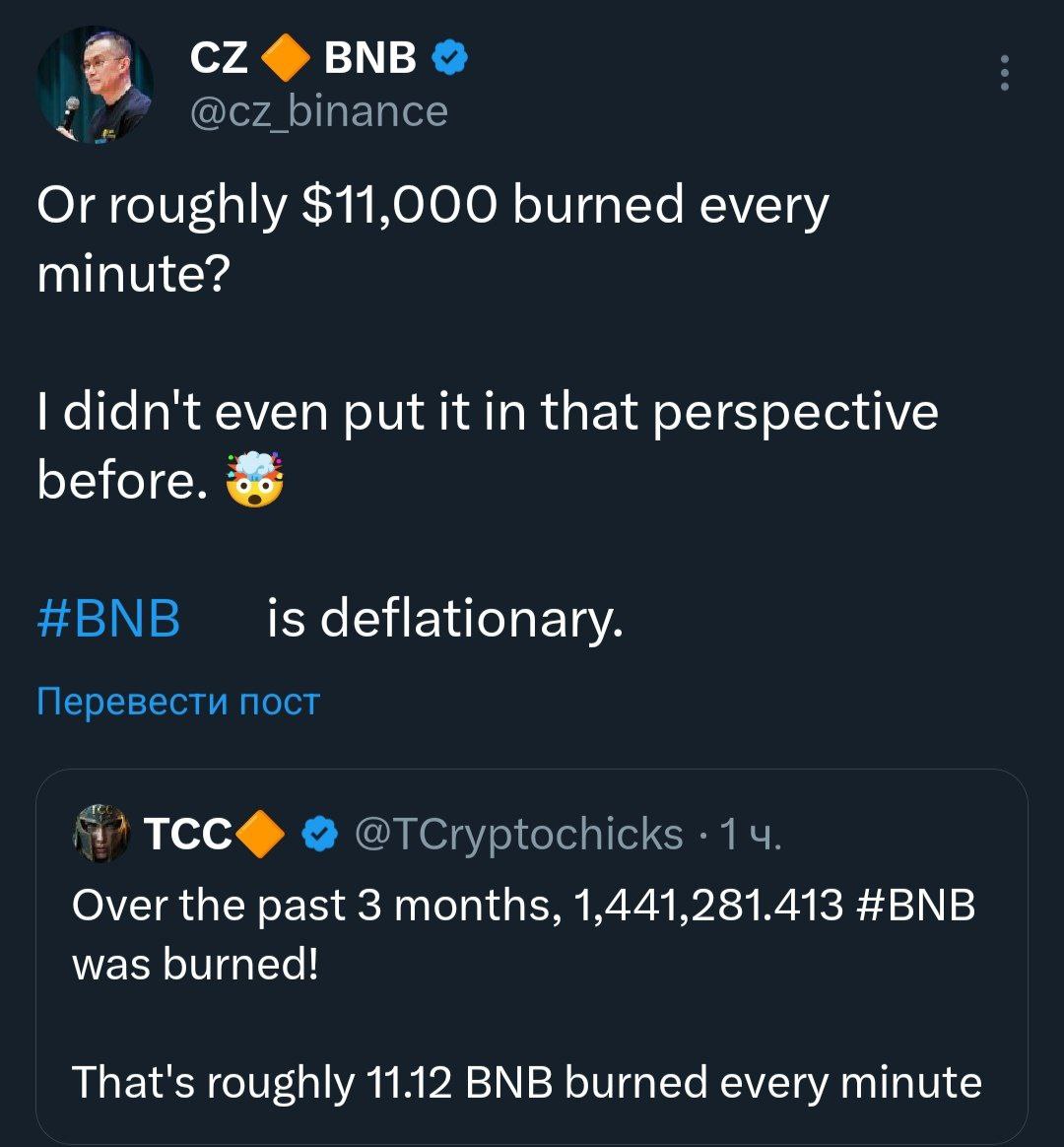Open the @TCryptochicks handle
Viewport: 1064px width, 1147px height.
click(x=517, y=835)
